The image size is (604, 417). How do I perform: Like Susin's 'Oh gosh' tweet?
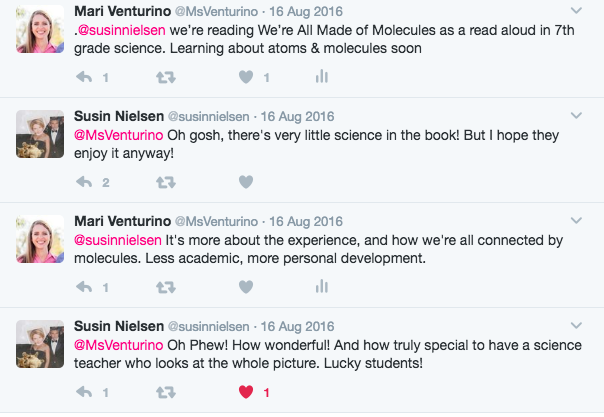tap(246, 182)
